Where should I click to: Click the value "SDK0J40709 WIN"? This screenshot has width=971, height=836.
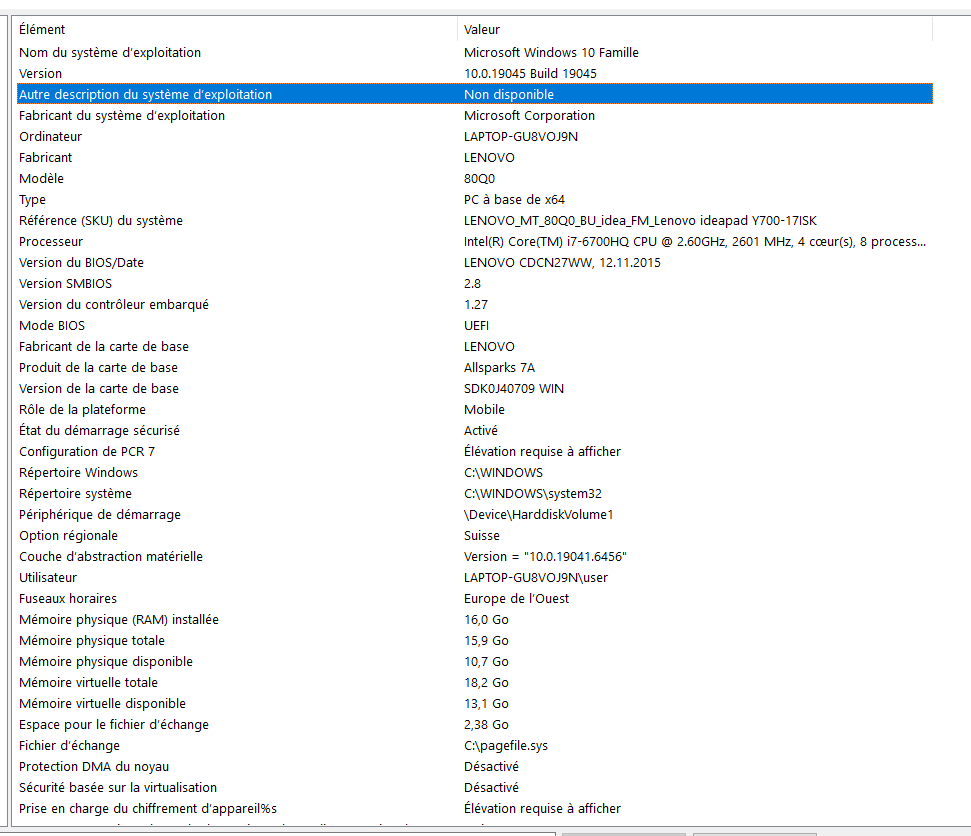coord(513,389)
